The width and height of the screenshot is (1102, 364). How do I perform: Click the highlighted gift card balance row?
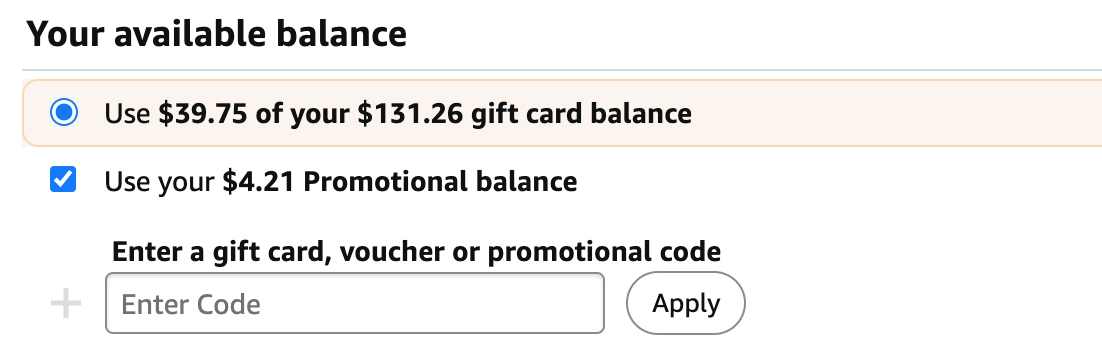(x=562, y=113)
